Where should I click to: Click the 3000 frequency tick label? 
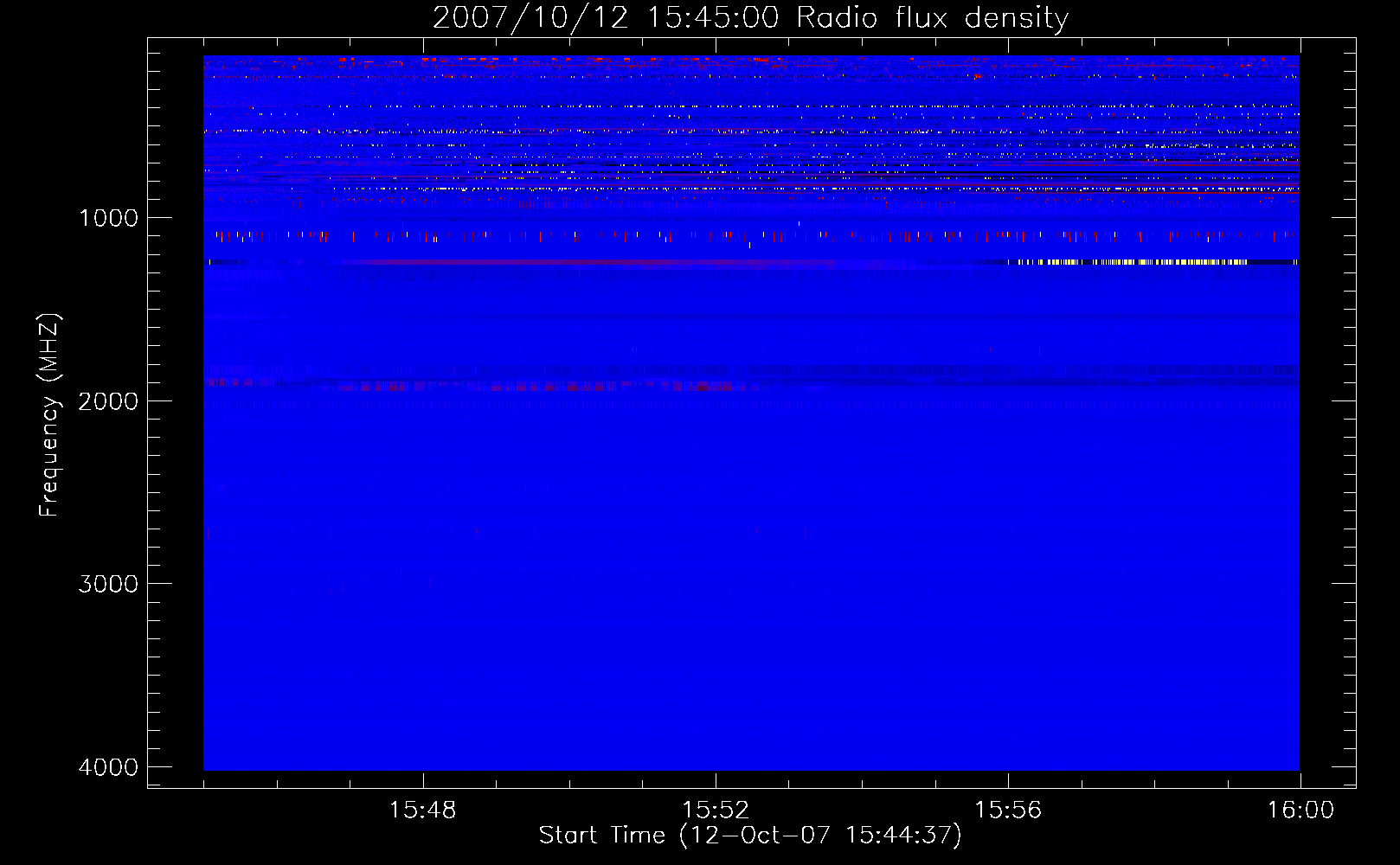coord(108,584)
